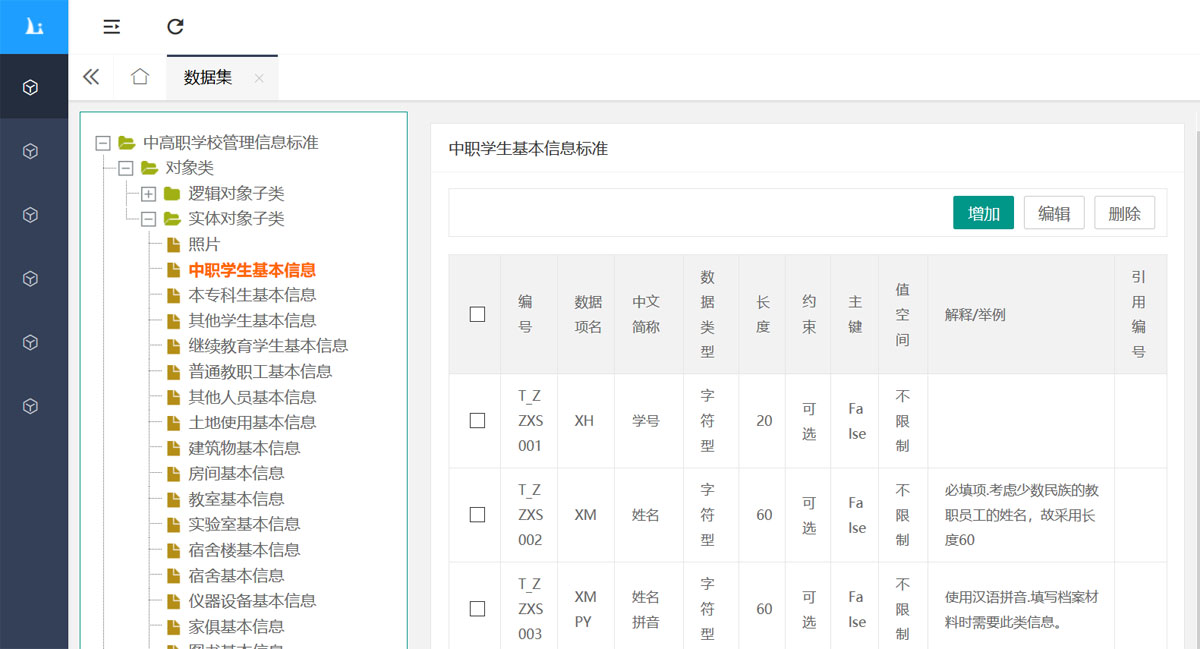Screen dimensions: 1200x649
Task: Toggle the select-all checkbox in table header
Action: [475, 314]
